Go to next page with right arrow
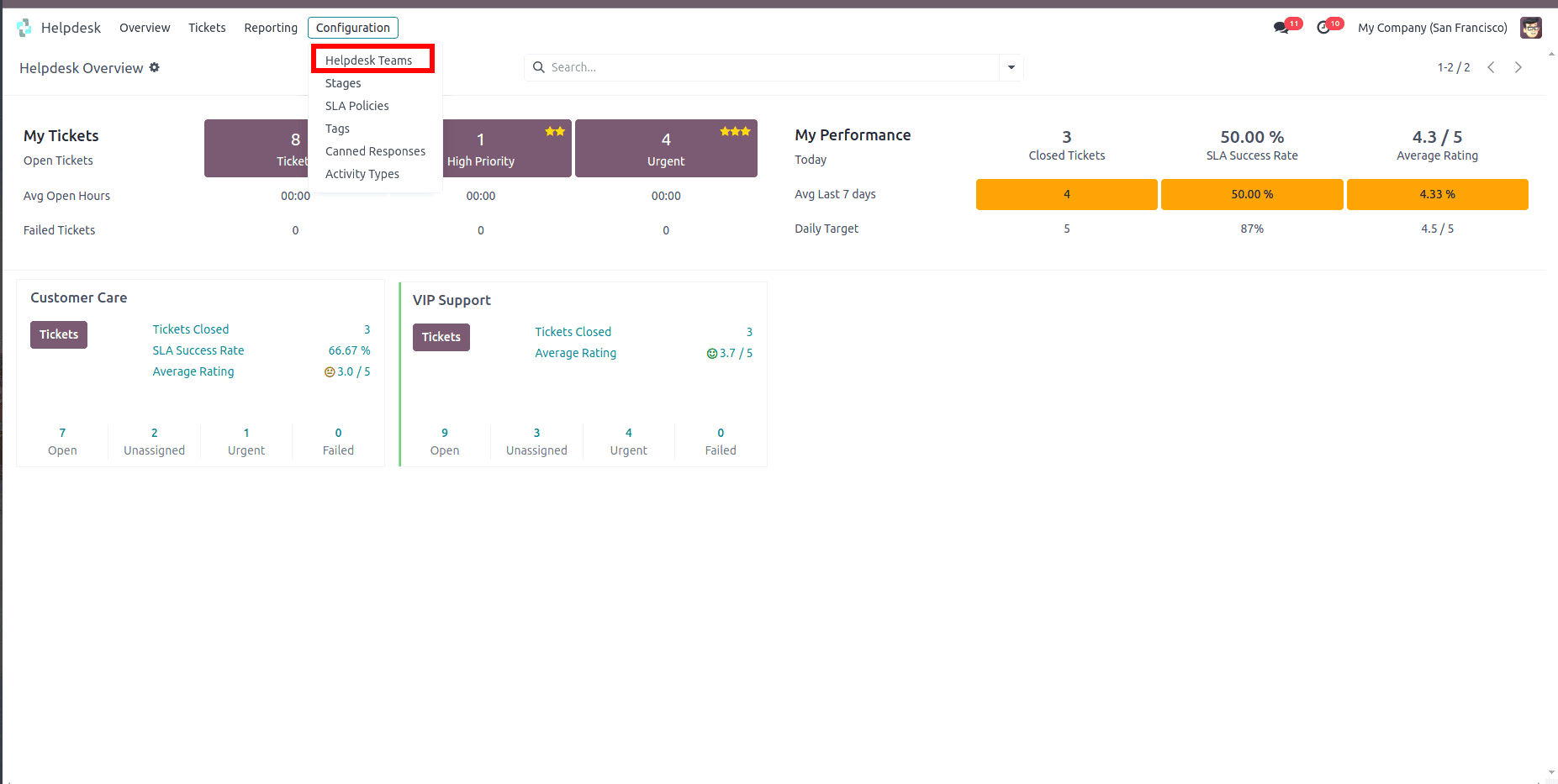 [x=1518, y=67]
